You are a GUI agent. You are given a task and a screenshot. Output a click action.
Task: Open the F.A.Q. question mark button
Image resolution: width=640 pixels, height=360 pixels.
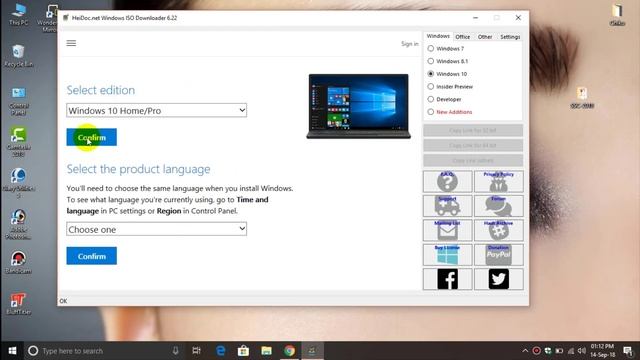pos(447,181)
